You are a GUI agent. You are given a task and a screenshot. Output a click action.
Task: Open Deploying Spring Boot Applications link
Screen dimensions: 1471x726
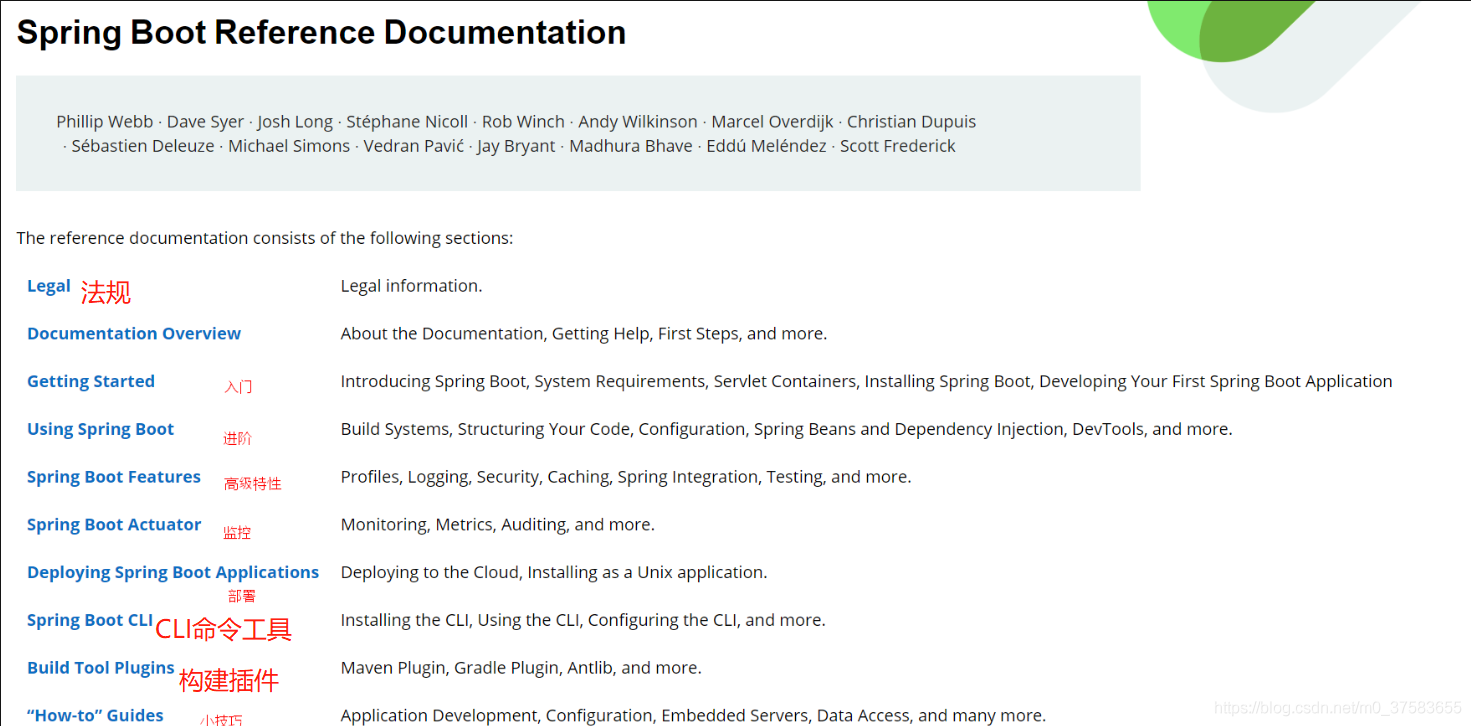pyautogui.click(x=173, y=573)
